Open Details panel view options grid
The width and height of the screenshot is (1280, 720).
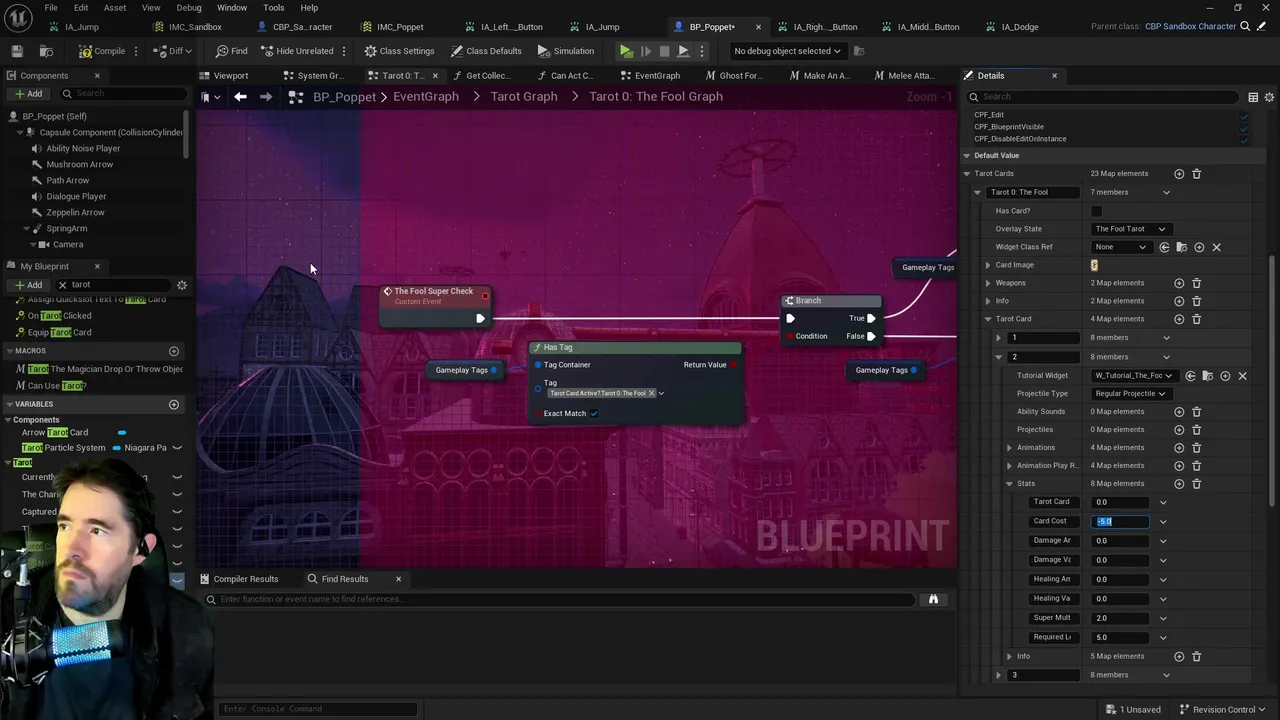tap(1253, 97)
